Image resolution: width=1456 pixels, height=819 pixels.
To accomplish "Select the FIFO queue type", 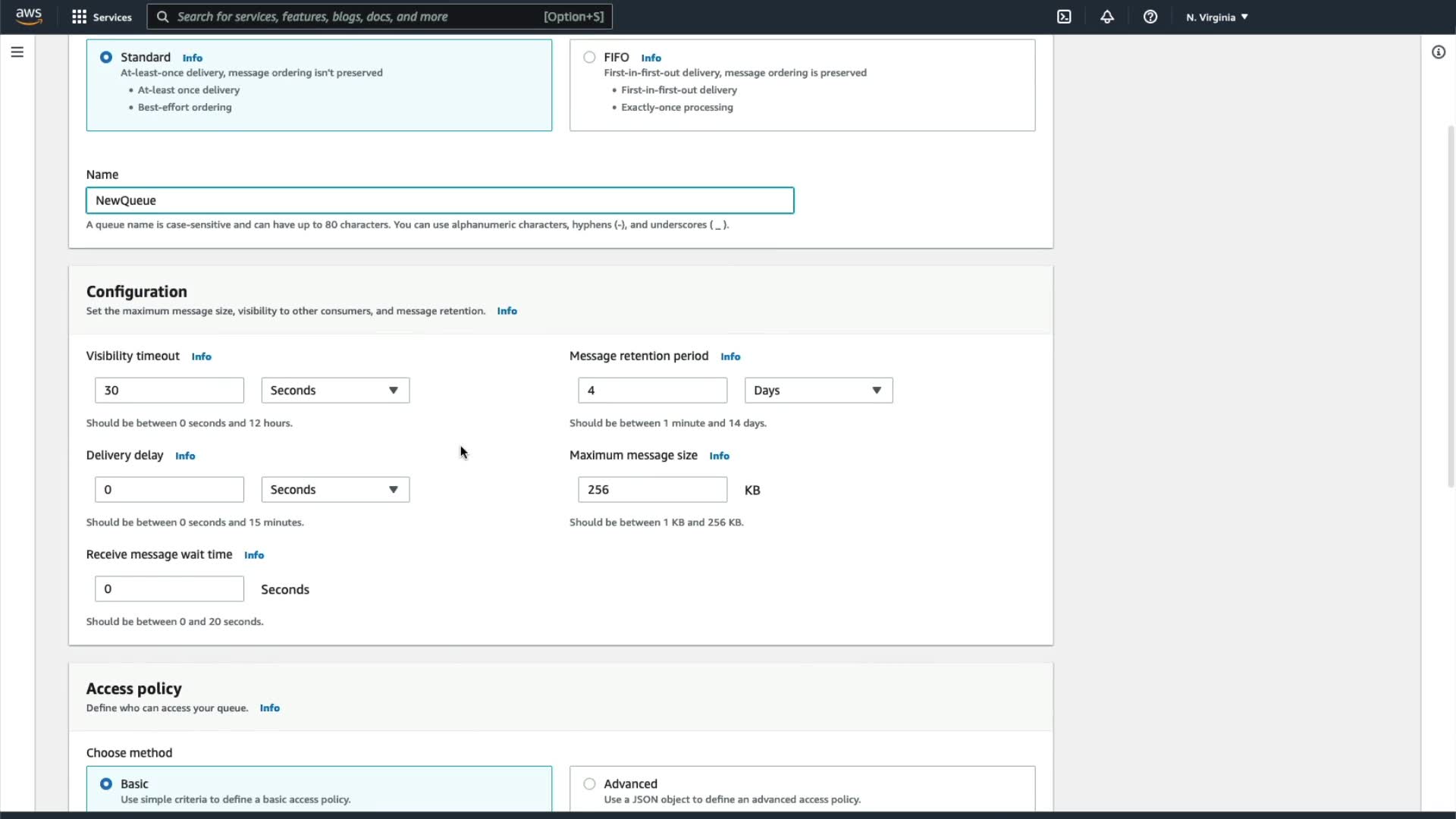I will click(x=589, y=58).
